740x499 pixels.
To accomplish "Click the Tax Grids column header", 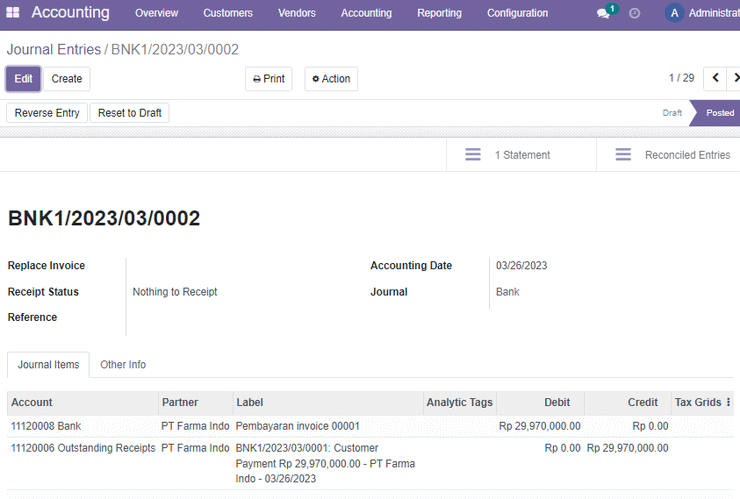I will [x=698, y=402].
